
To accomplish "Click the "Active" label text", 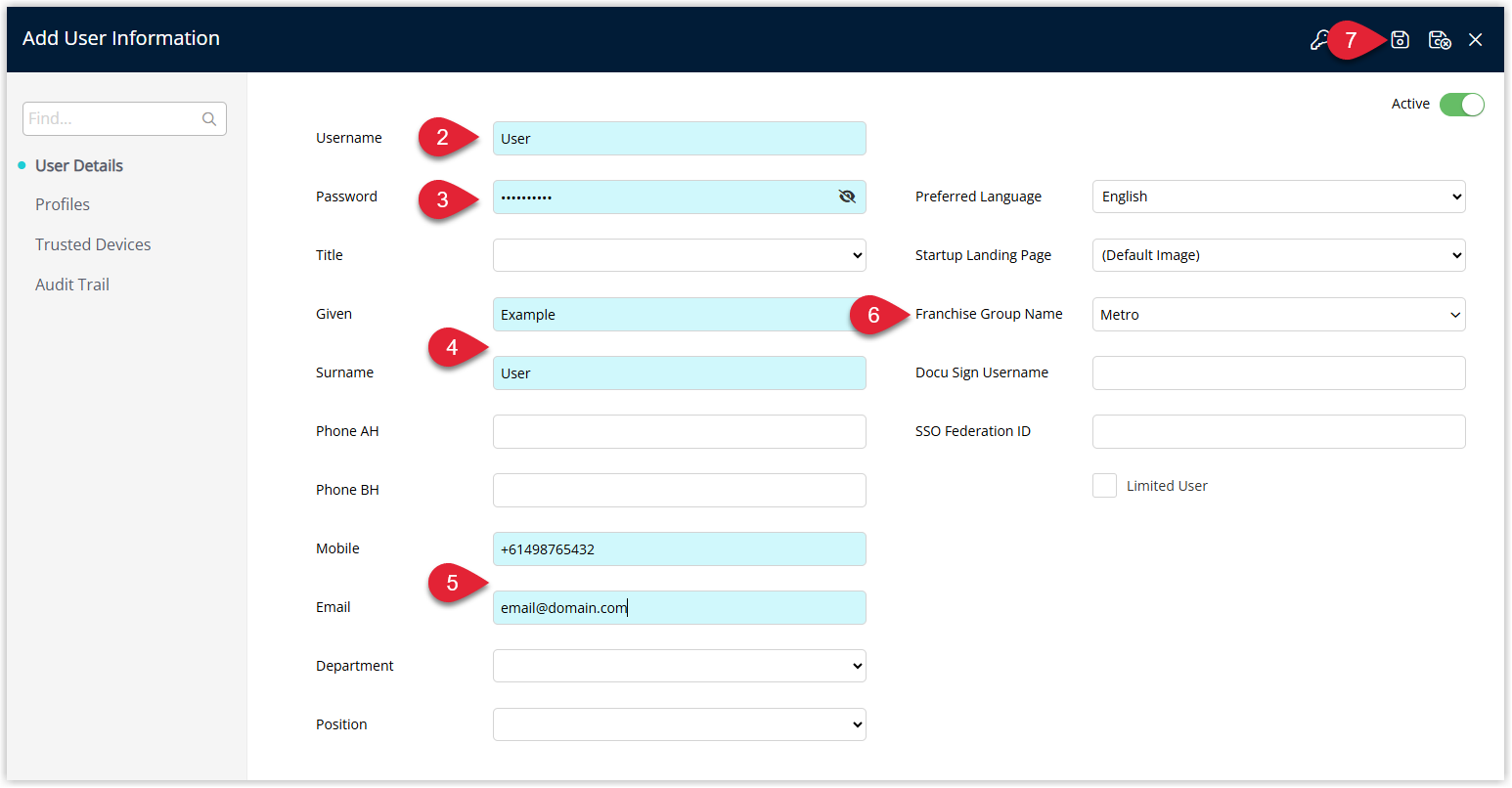I will [x=1410, y=104].
